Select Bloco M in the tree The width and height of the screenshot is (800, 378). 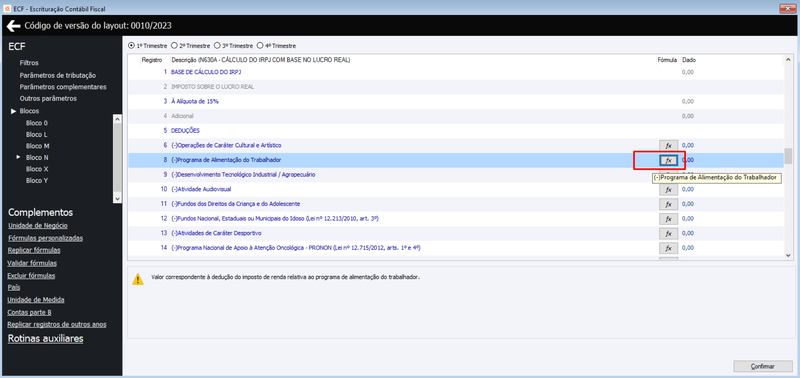(37, 146)
